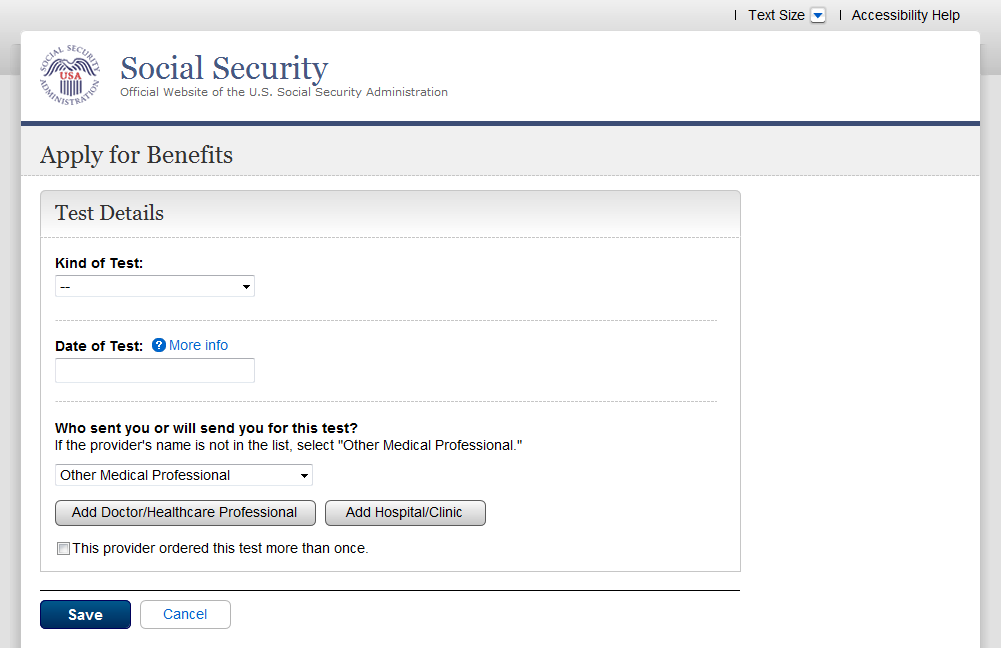Save the test details
The image size is (1001, 648).
pyautogui.click(x=85, y=615)
